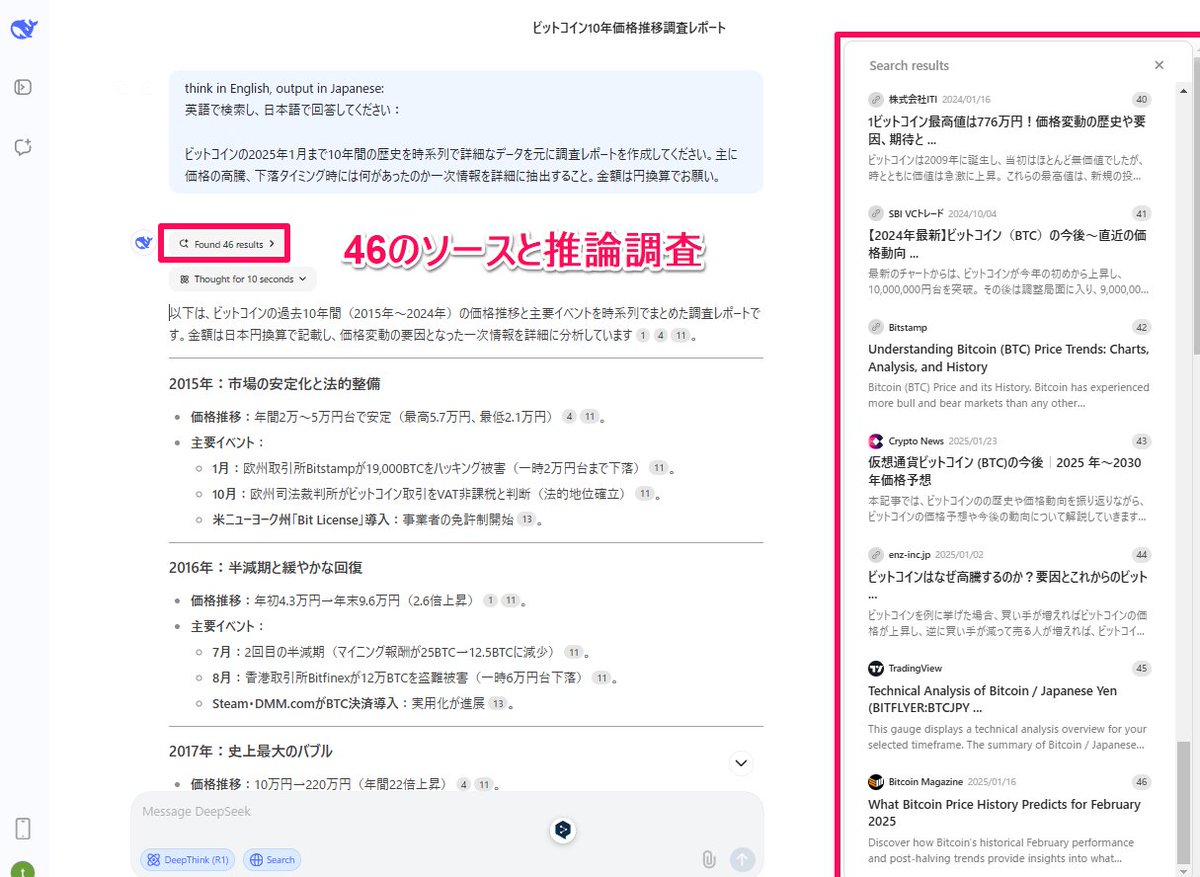1200x877 pixels.
Task: Click the 2015年：市場の安定化と法的整備 heading
Action: click(x=275, y=384)
